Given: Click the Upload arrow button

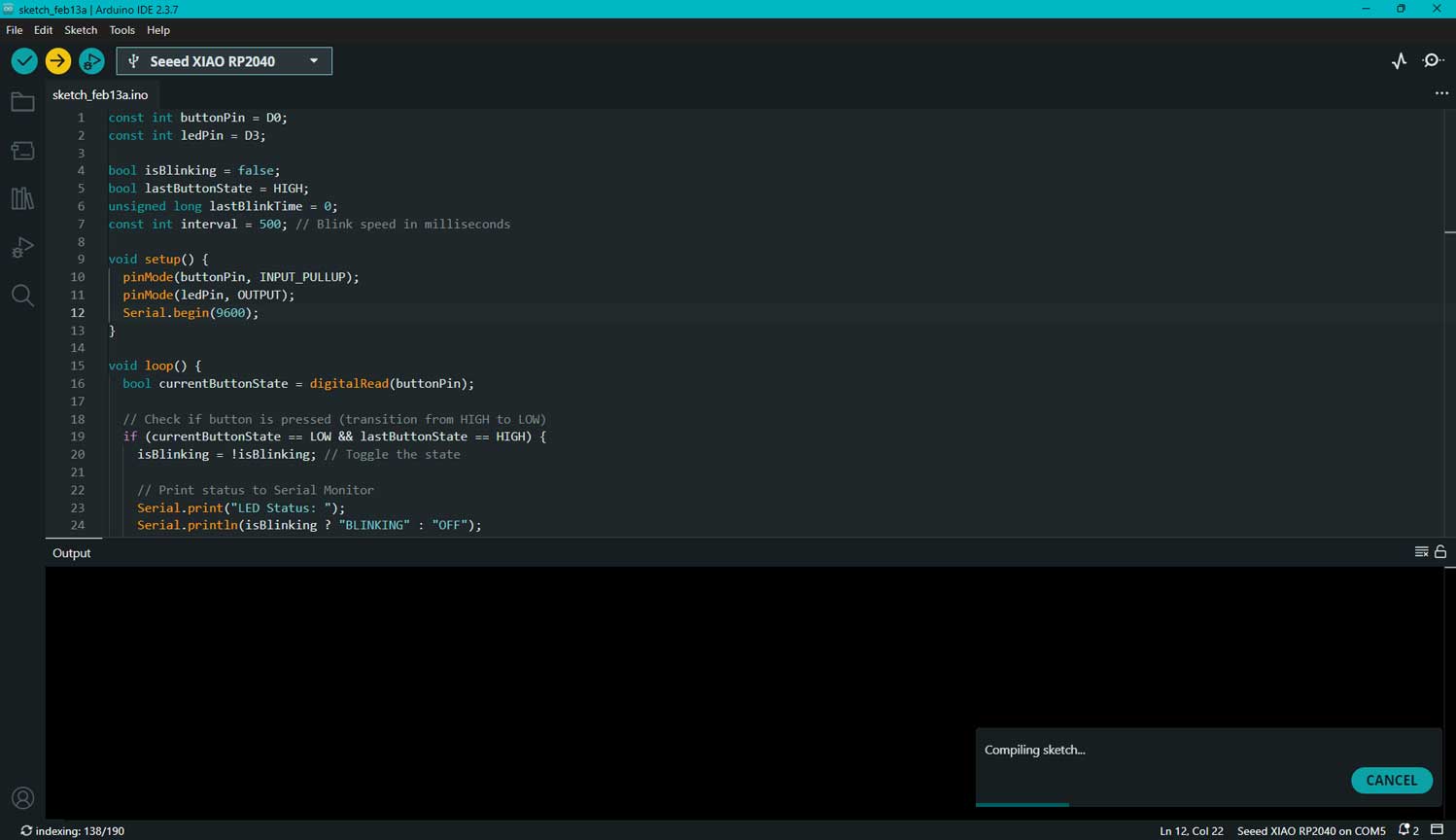Looking at the screenshot, I should [x=58, y=61].
